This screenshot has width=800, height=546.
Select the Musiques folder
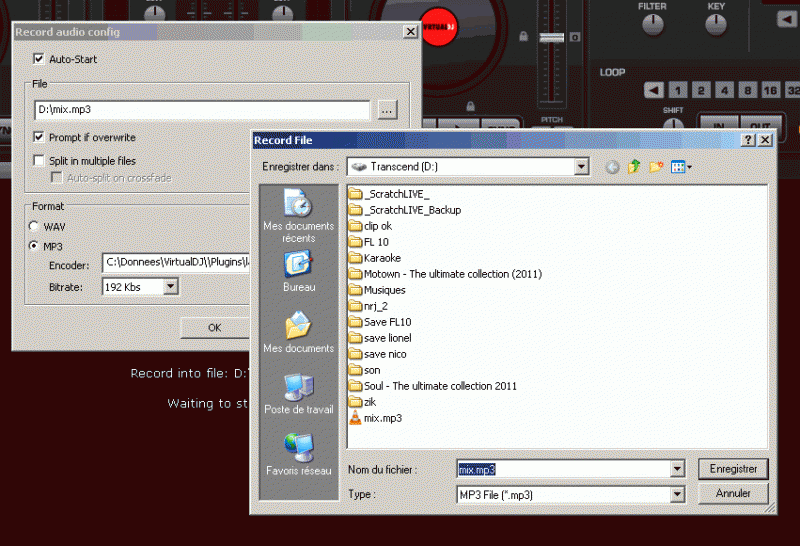click(378, 290)
